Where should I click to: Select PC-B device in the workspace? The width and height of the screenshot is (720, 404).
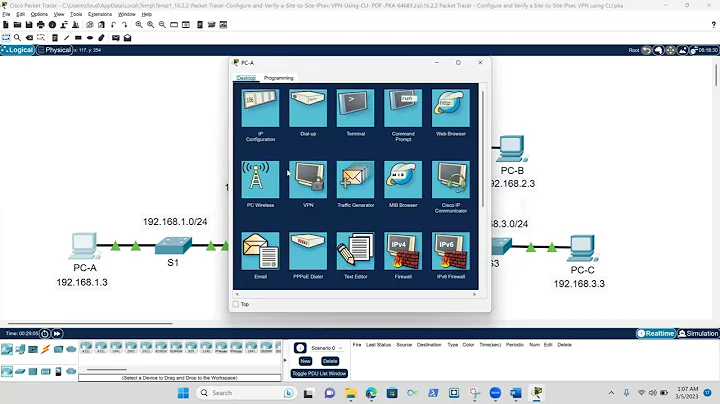[512, 149]
